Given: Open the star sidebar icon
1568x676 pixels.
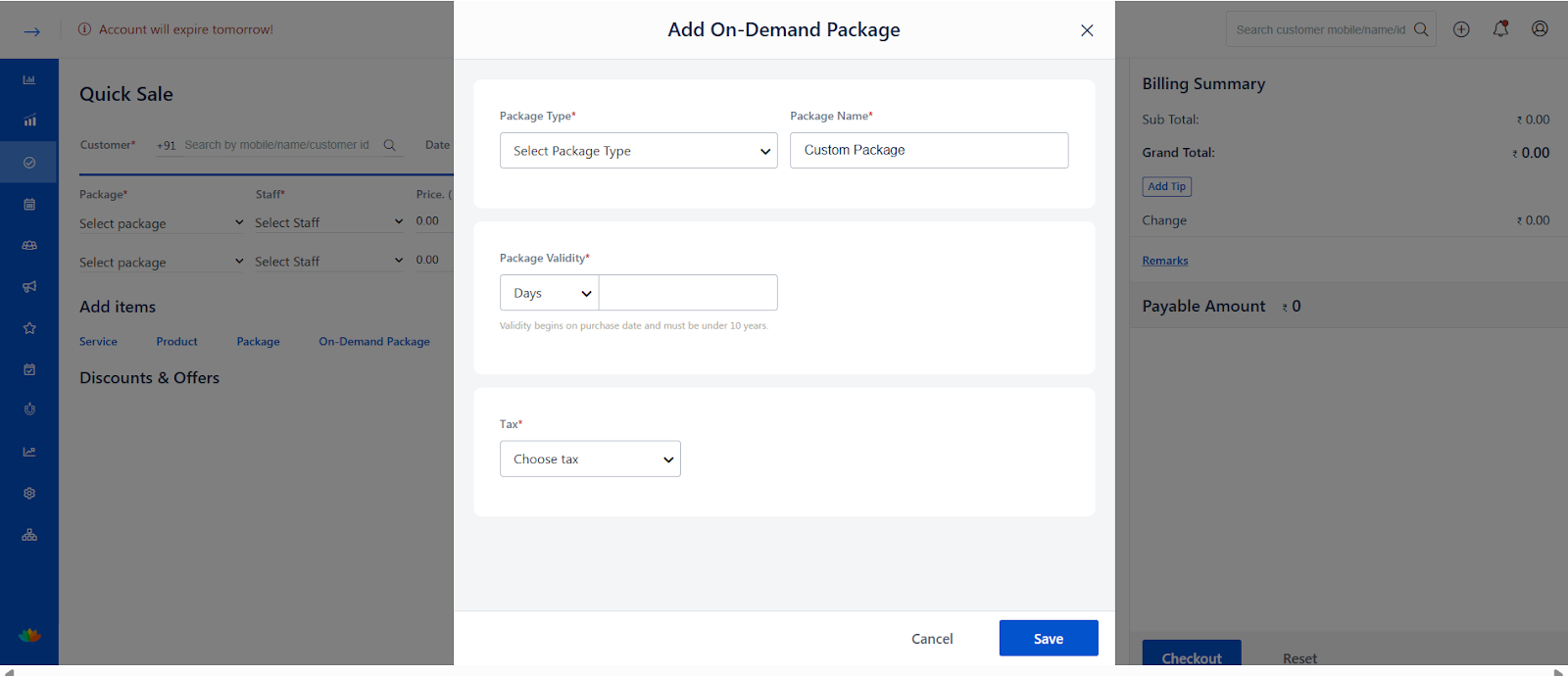Looking at the screenshot, I should pos(29,328).
